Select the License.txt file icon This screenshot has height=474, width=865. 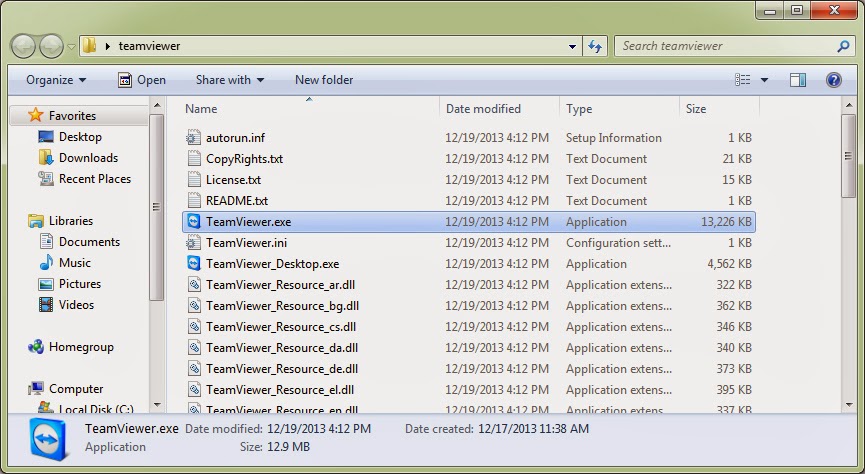[x=194, y=179]
